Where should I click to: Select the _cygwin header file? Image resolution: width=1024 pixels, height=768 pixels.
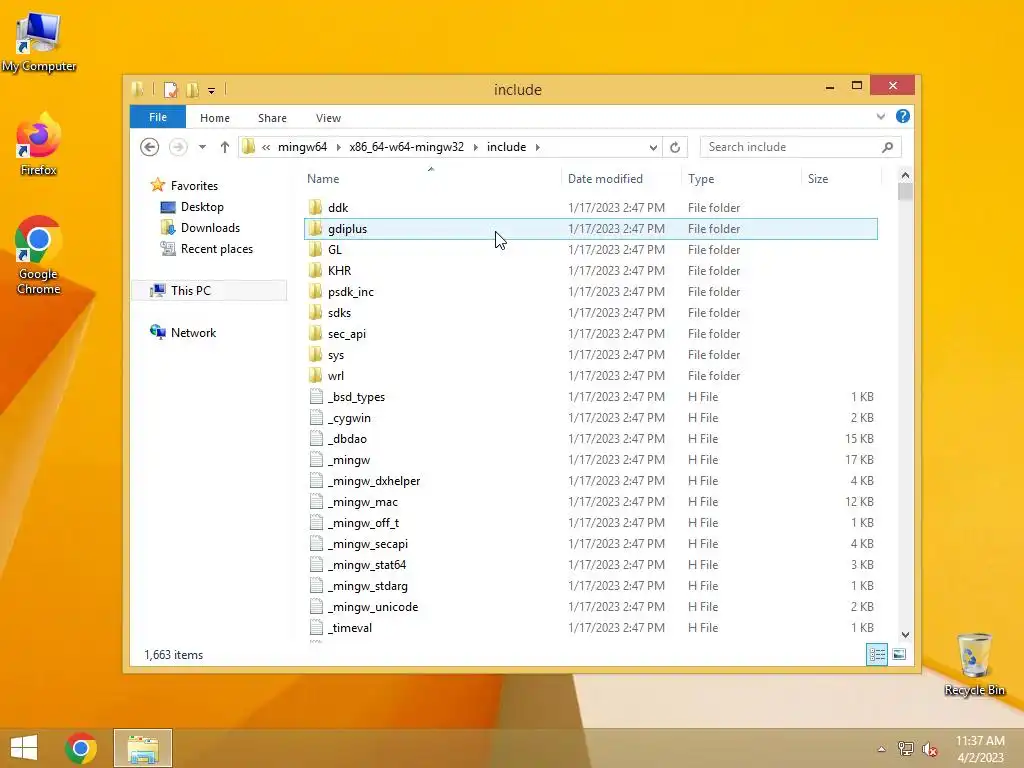590,417
